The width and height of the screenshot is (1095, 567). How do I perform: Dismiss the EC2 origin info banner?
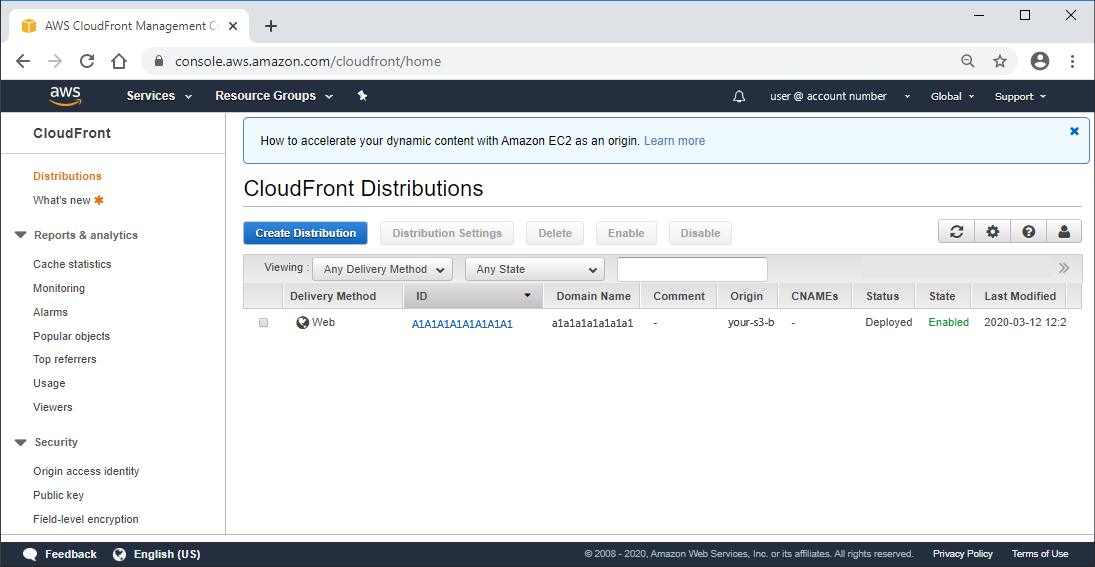click(1074, 131)
